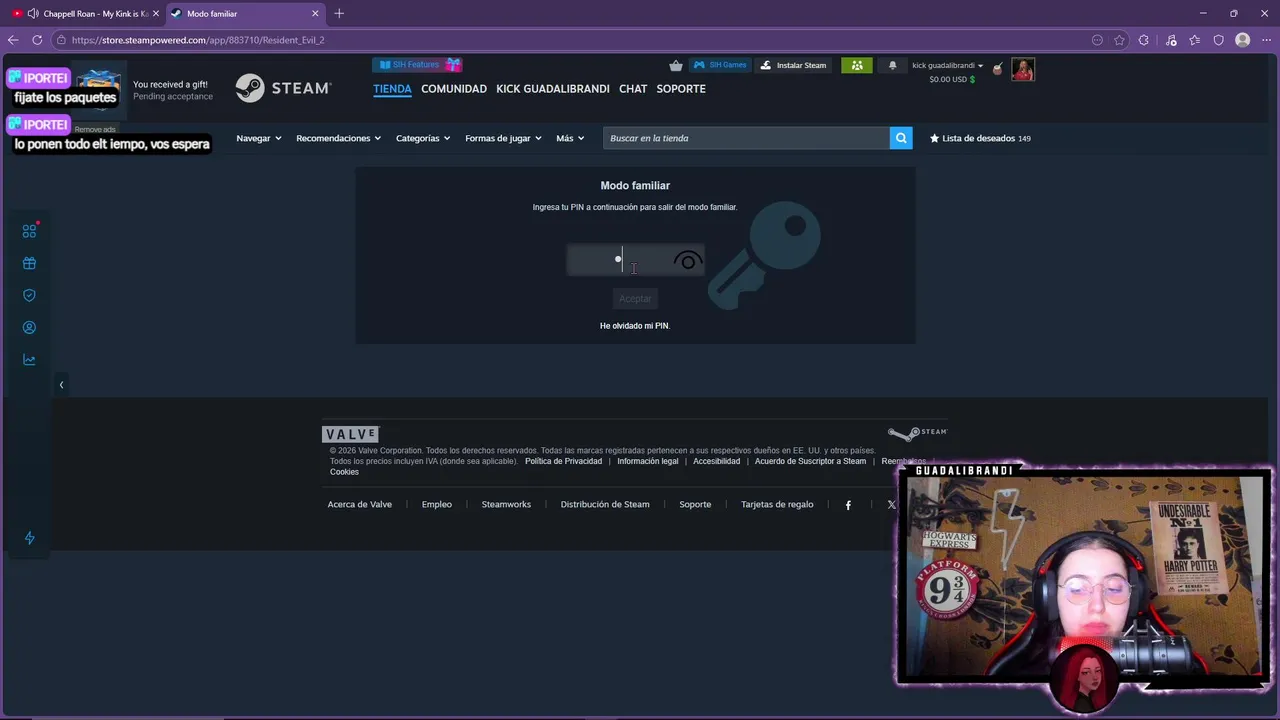This screenshot has height=720, width=1280.
Task: Click the SIH Features button
Action: pos(417,65)
